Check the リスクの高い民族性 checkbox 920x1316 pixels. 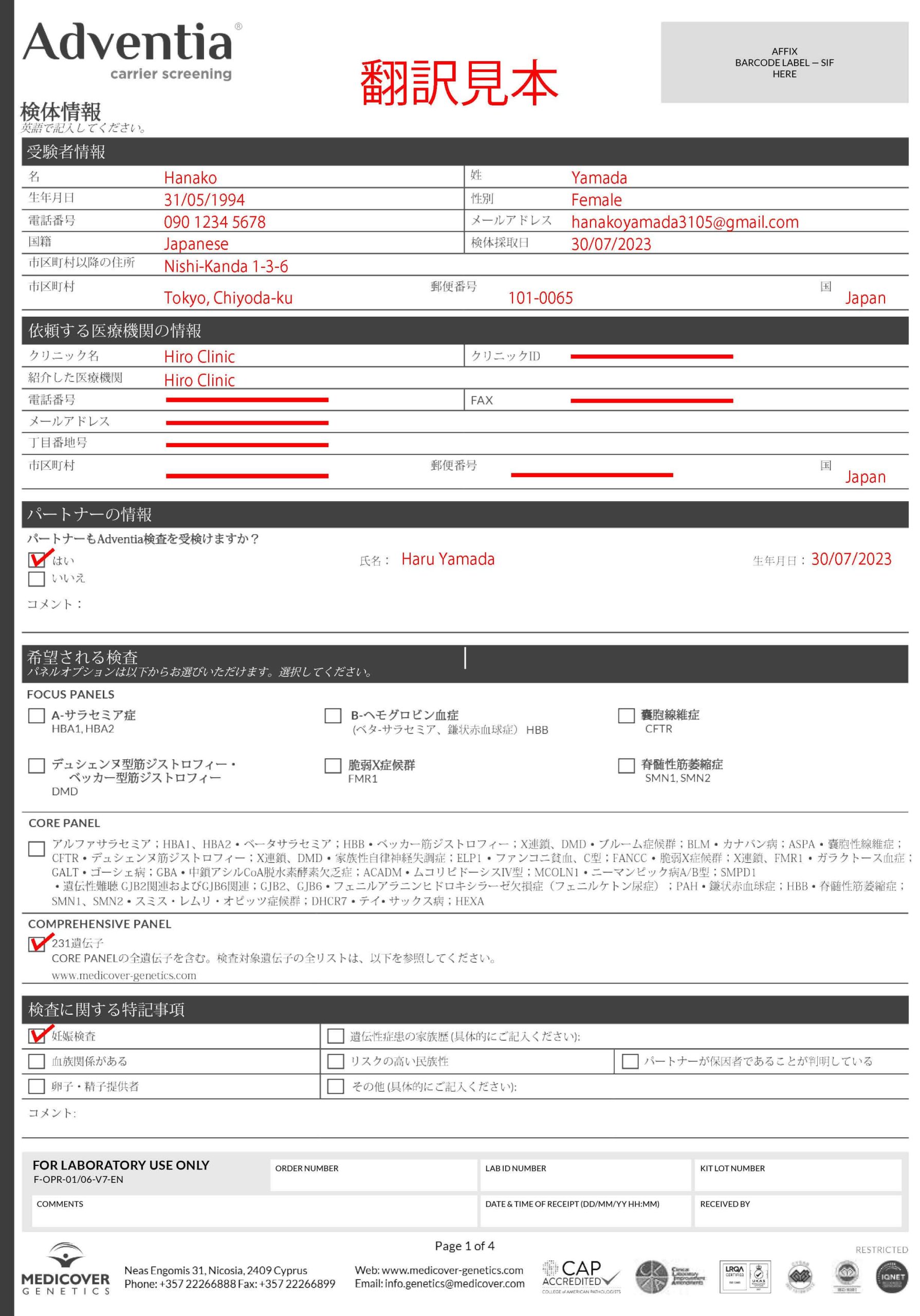click(335, 1061)
